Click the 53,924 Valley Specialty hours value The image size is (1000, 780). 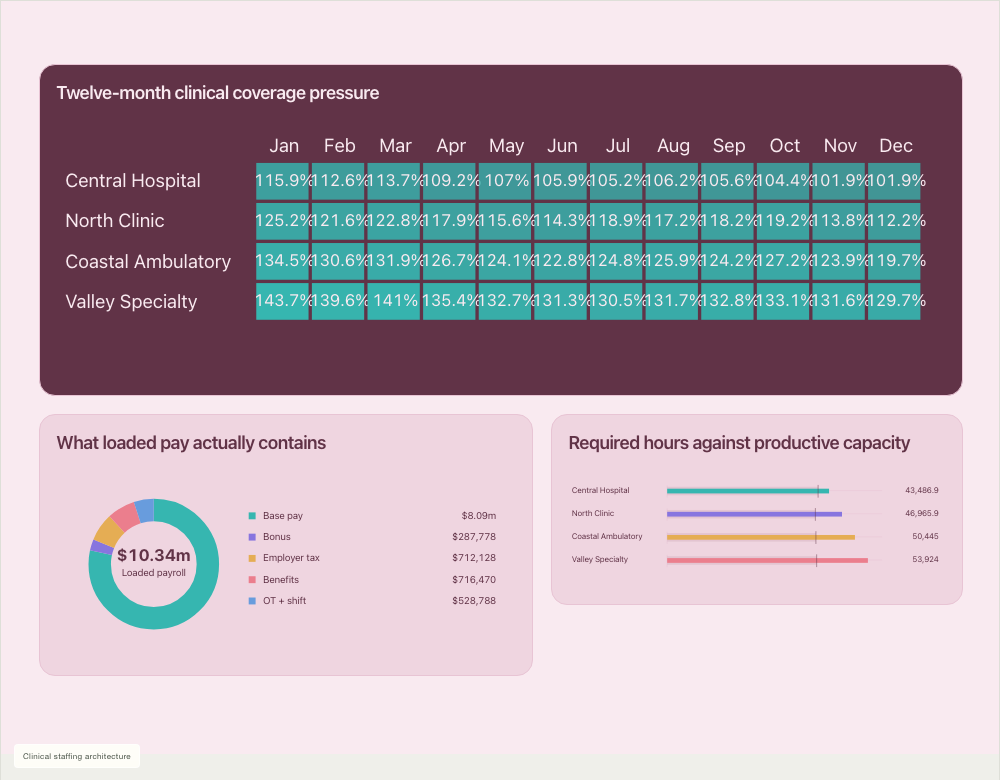925,559
